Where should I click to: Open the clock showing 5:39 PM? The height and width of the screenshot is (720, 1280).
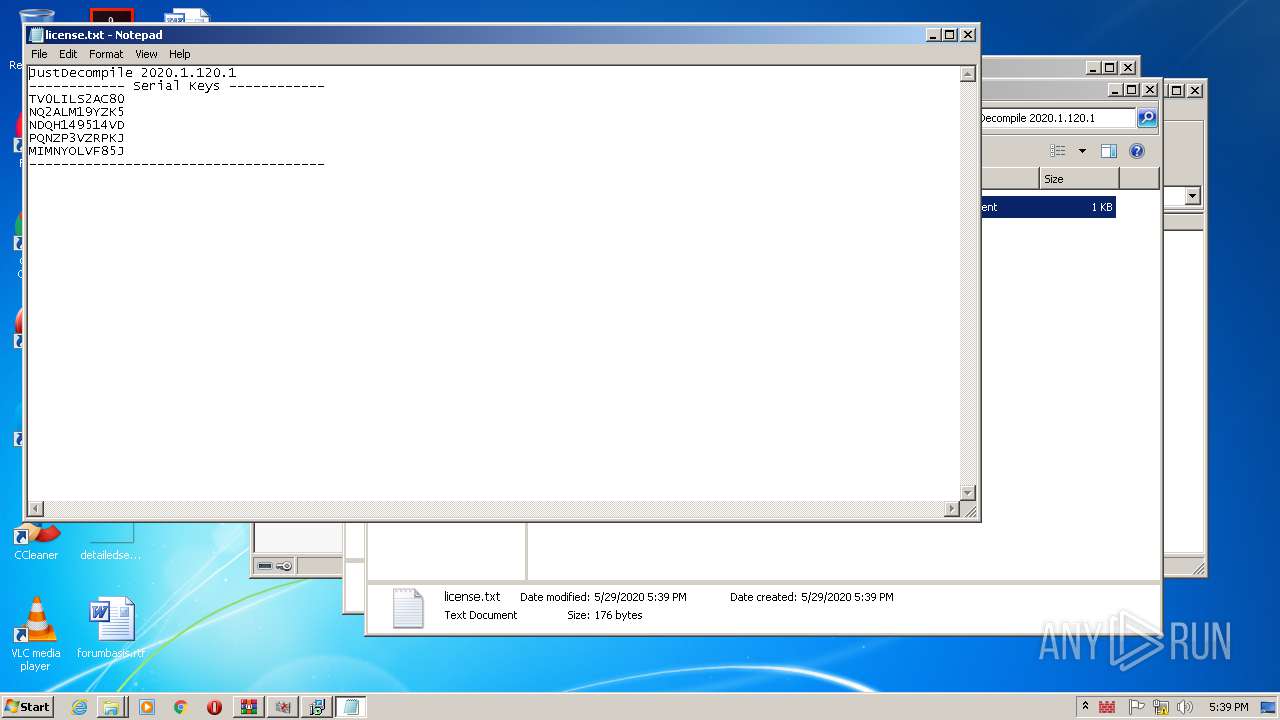click(x=1228, y=707)
